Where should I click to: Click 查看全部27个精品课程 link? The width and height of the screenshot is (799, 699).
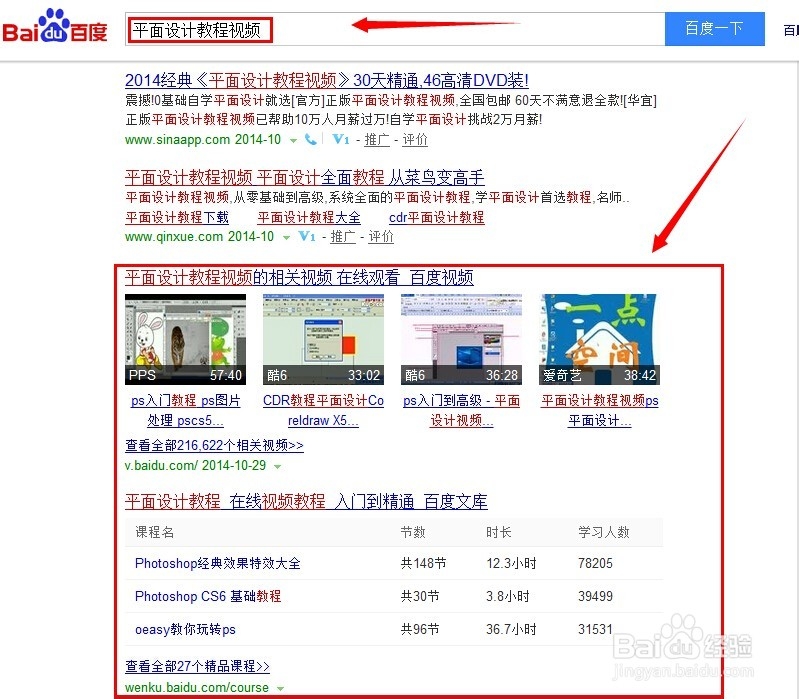pos(197,666)
